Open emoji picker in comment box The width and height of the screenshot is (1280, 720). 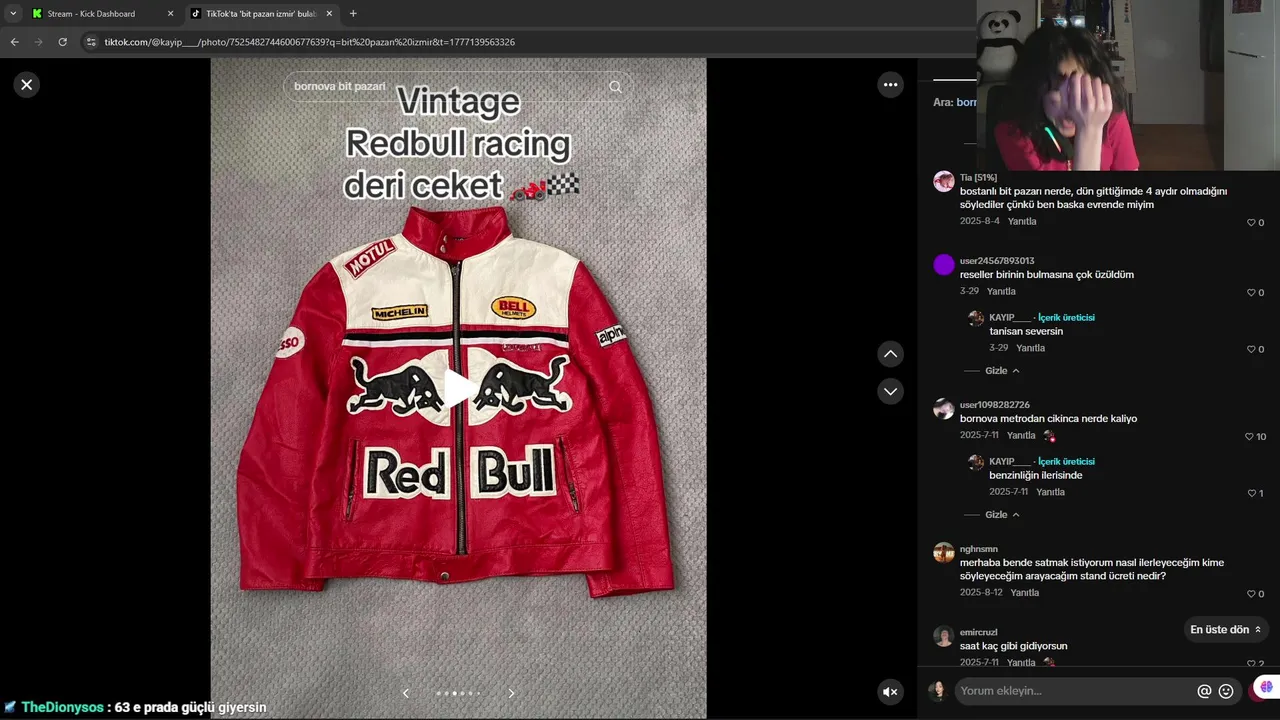pyautogui.click(x=1226, y=691)
